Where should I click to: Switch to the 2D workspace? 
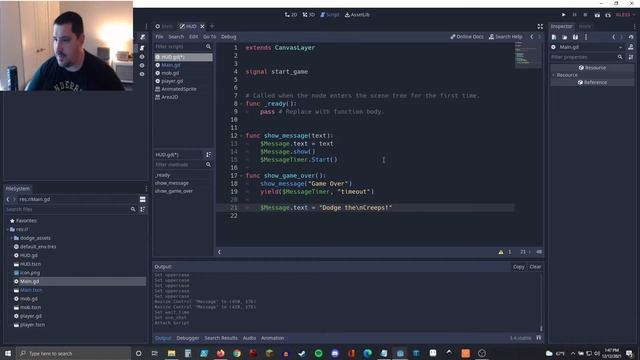tap(291, 15)
